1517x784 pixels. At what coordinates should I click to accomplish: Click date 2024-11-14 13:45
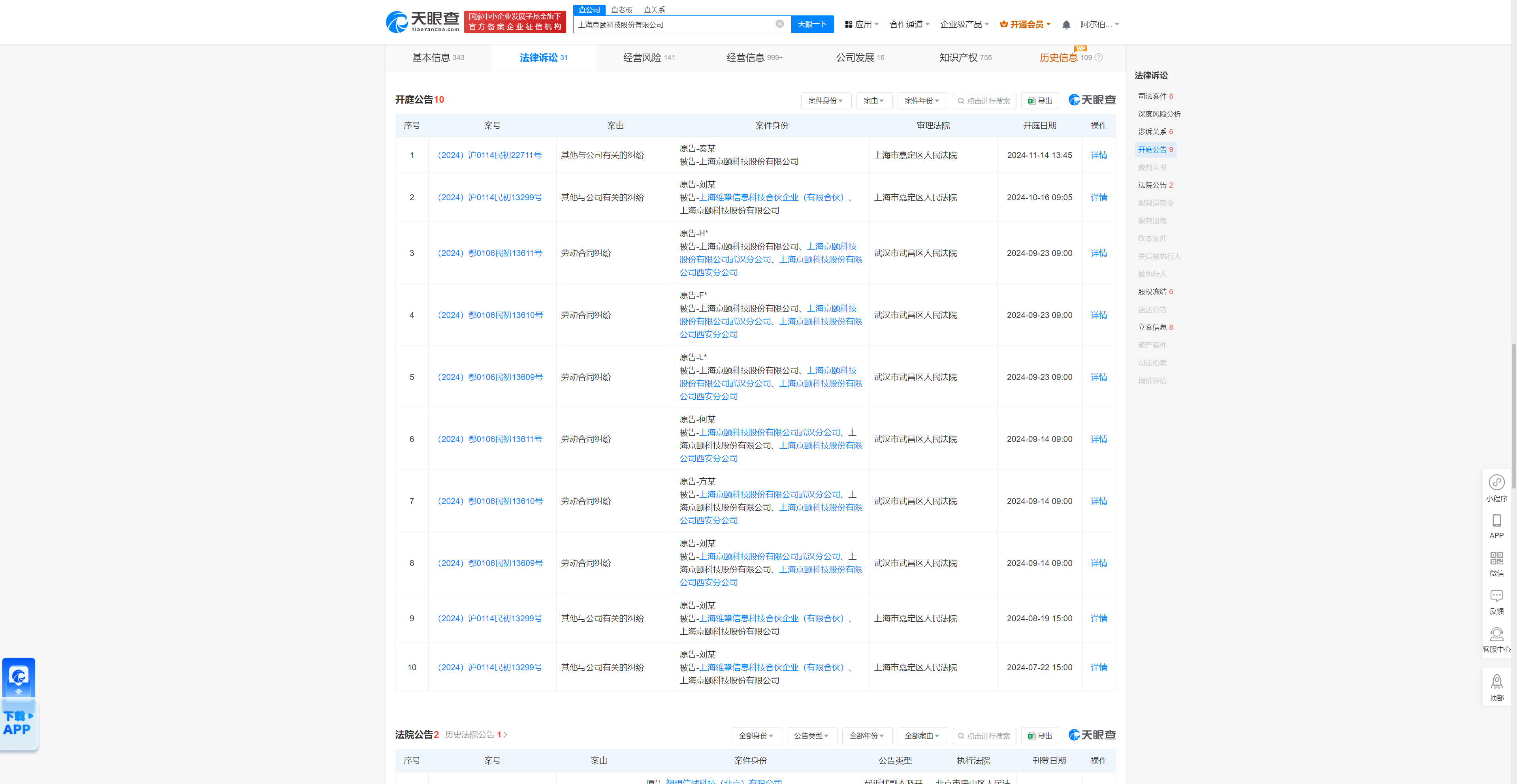(x=1039, y=155)
